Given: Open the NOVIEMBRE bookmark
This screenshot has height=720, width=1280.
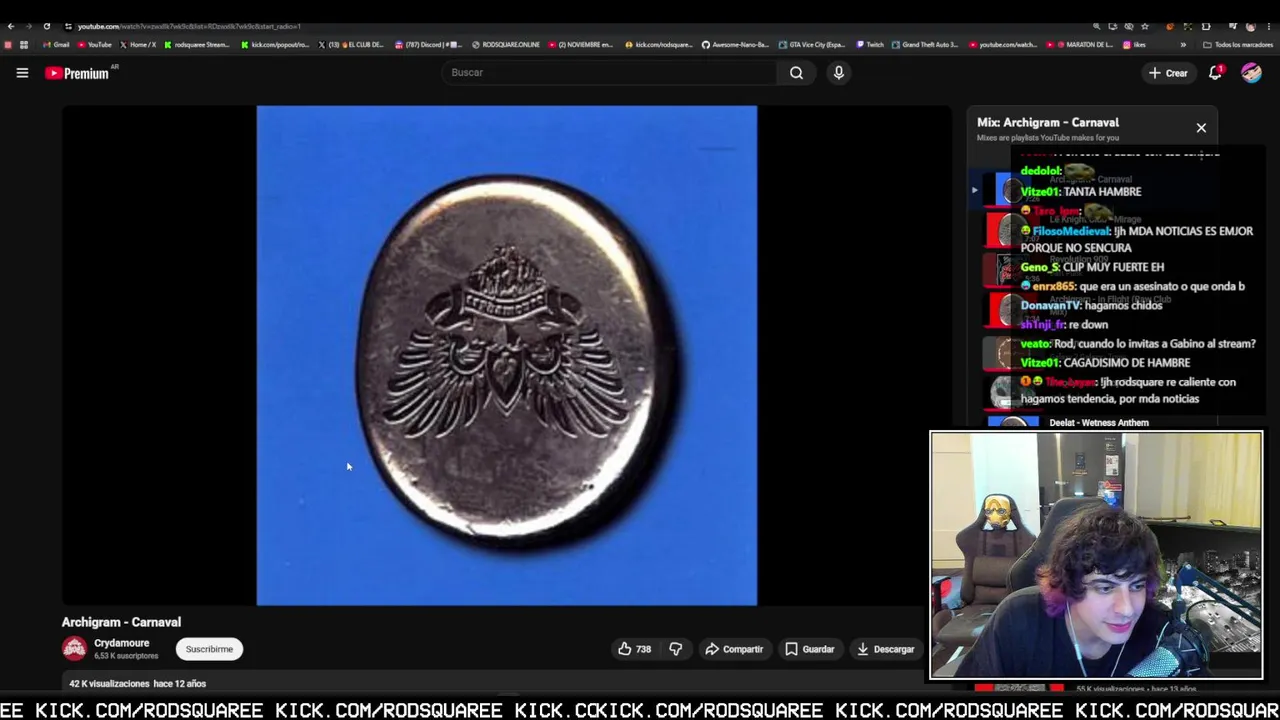Looking at the screenshot, I should [581, 45].
